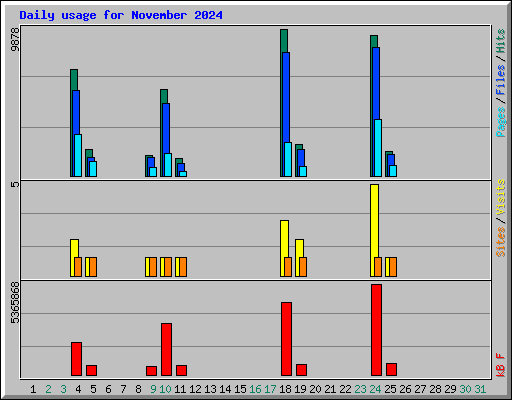512x400 pixels.
Task: Click the 9878 y-axis maximum label
Action: tap(15, 39)
